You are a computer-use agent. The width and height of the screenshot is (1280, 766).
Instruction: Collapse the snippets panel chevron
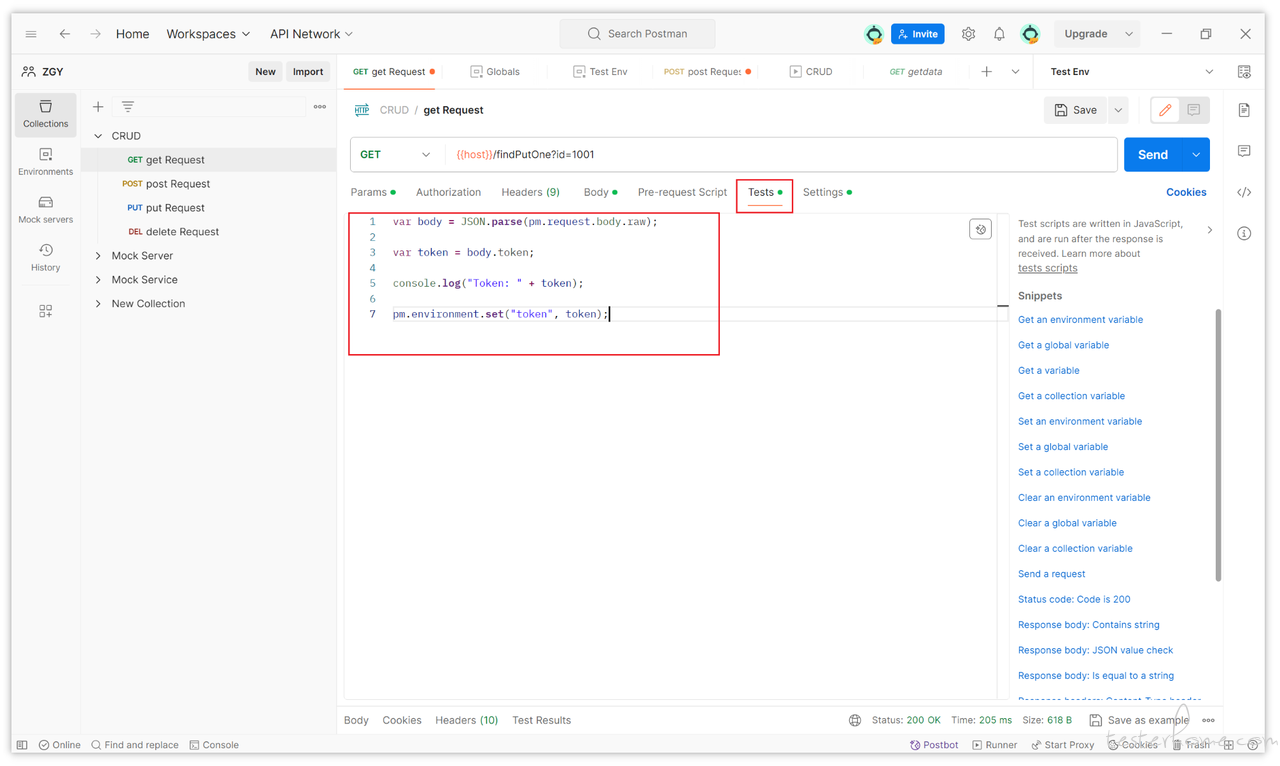click(x=1209, y=230)
